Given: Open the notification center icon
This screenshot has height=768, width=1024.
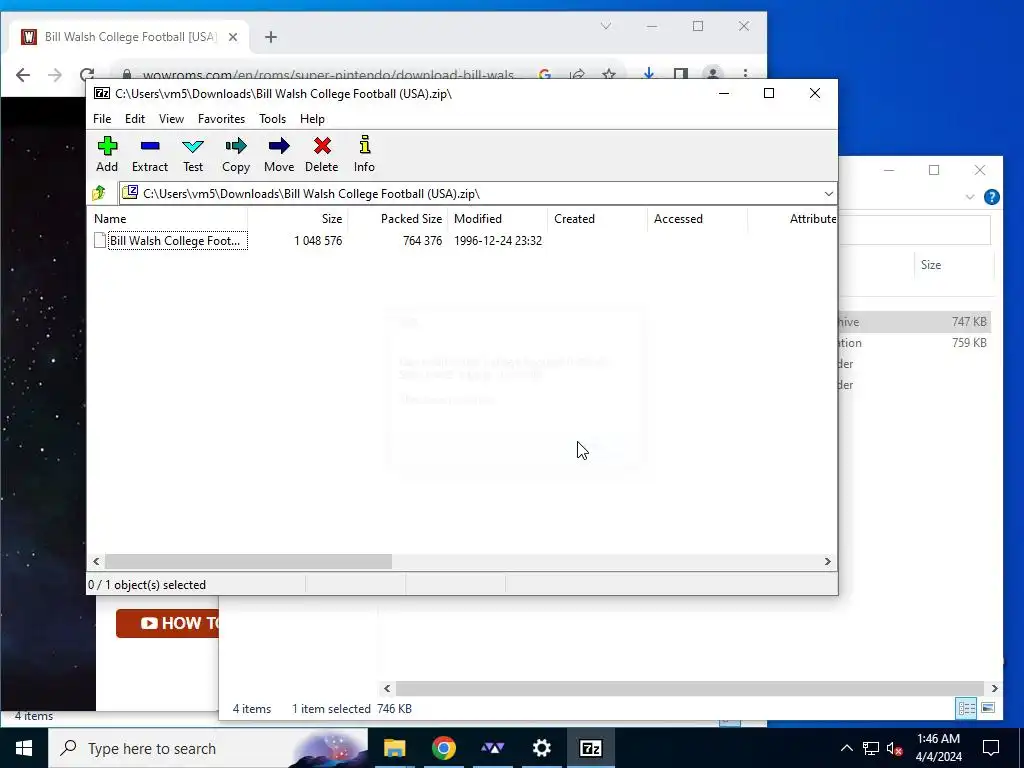Looking at the screenshot, I should [x=991, y=748].
